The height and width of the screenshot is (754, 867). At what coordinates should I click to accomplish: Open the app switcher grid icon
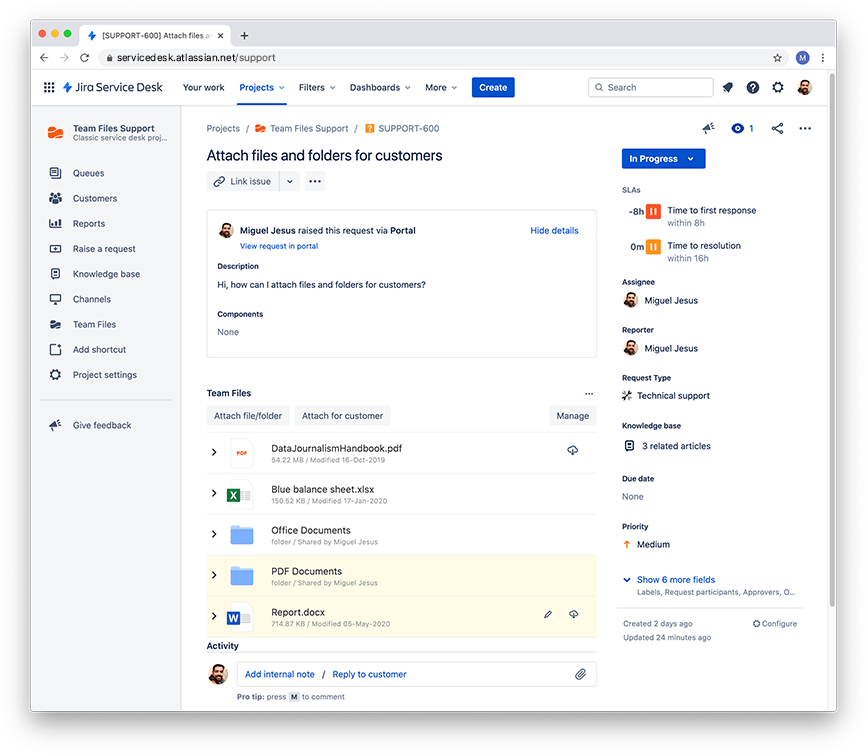49,87
